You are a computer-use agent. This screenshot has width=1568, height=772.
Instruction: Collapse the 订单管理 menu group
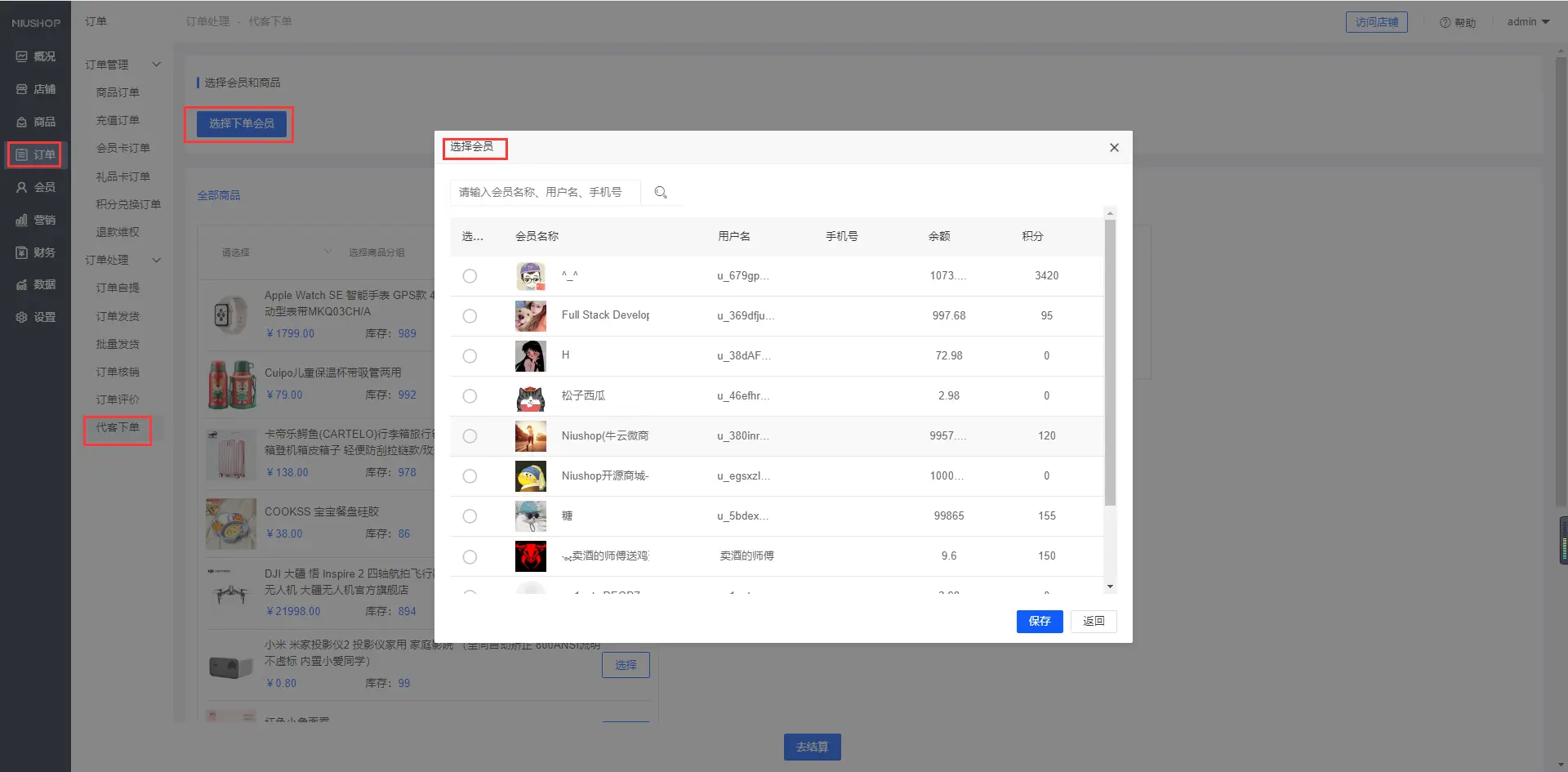157,65
